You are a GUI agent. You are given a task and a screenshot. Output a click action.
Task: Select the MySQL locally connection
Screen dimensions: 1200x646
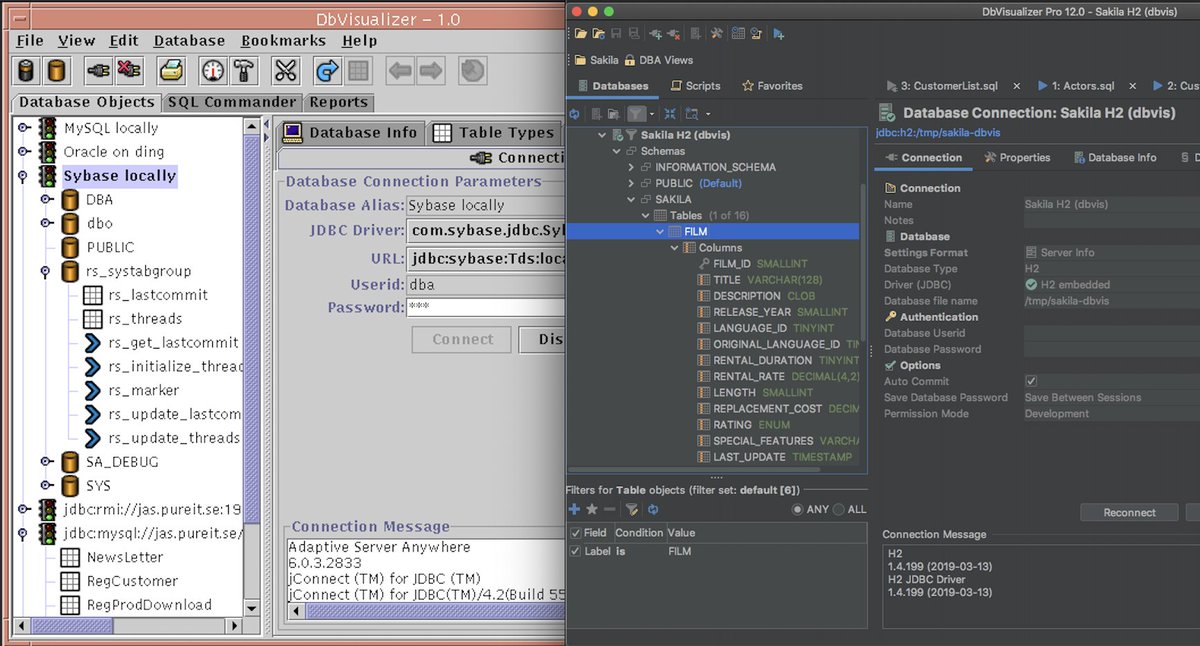pos(111,128)
